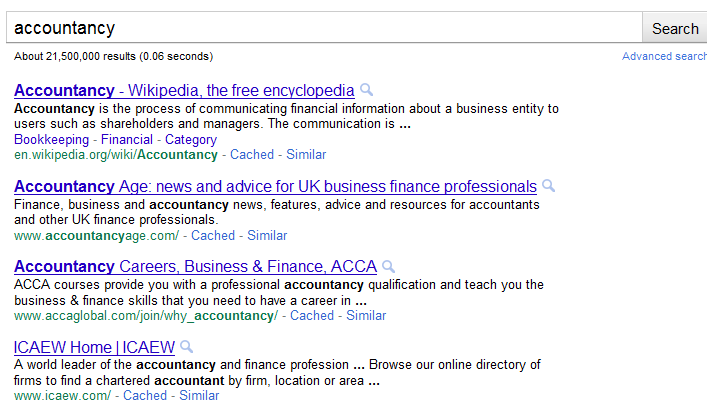Show Similar pages for www.icaew.com

(199, 395)
